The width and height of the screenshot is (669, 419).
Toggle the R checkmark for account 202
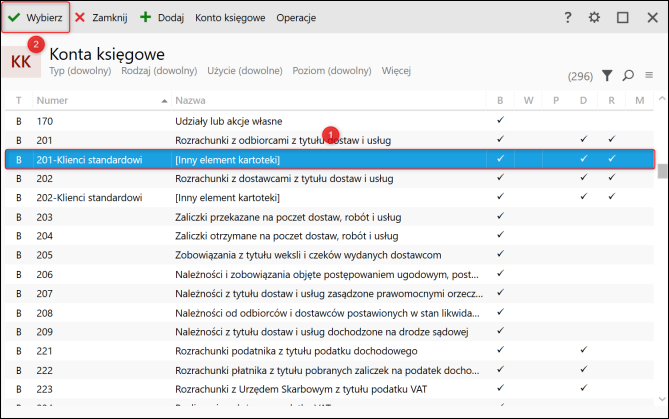point(611,177)
